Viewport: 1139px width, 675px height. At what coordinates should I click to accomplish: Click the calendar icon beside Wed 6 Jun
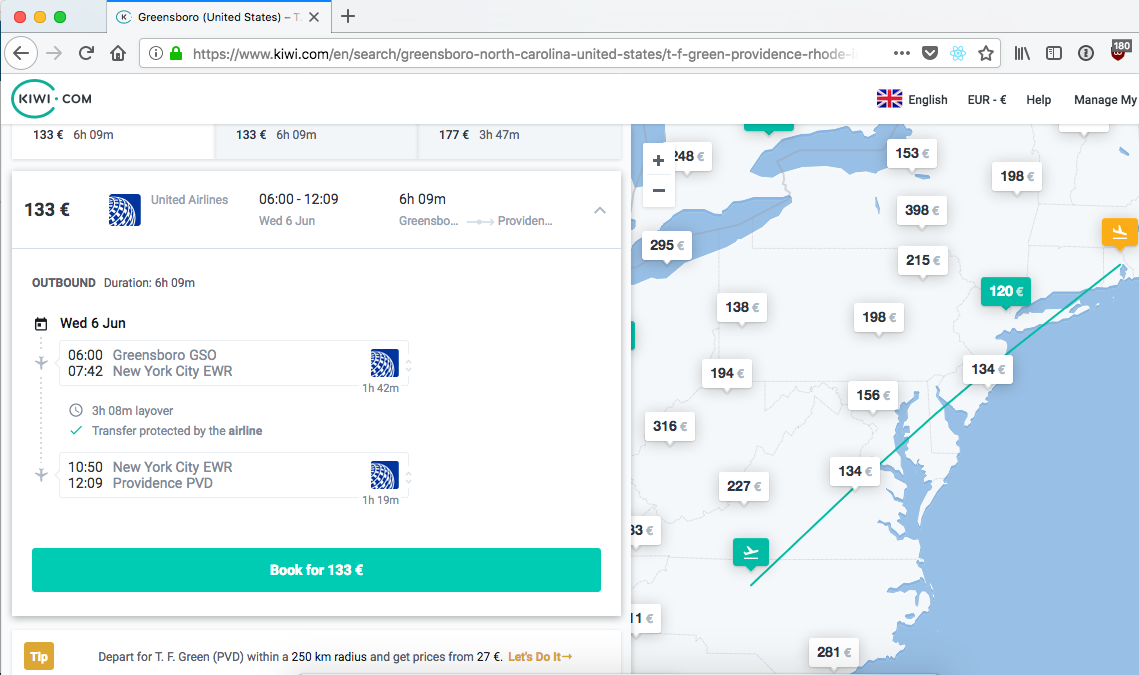click(x=41, y=323)
